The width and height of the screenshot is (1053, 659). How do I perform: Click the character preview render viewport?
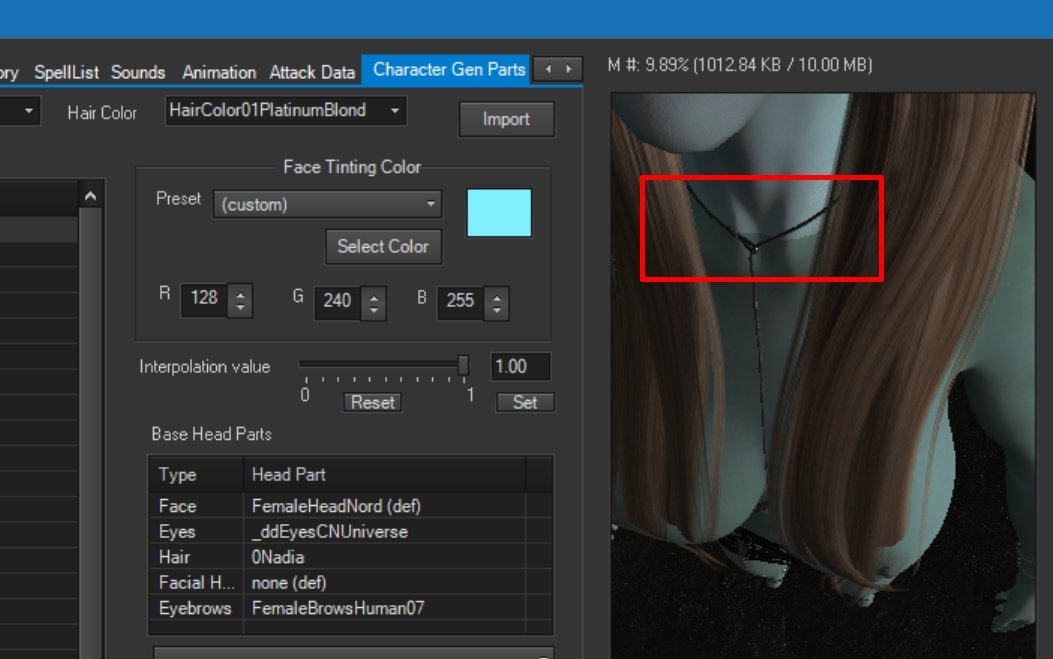823,376
